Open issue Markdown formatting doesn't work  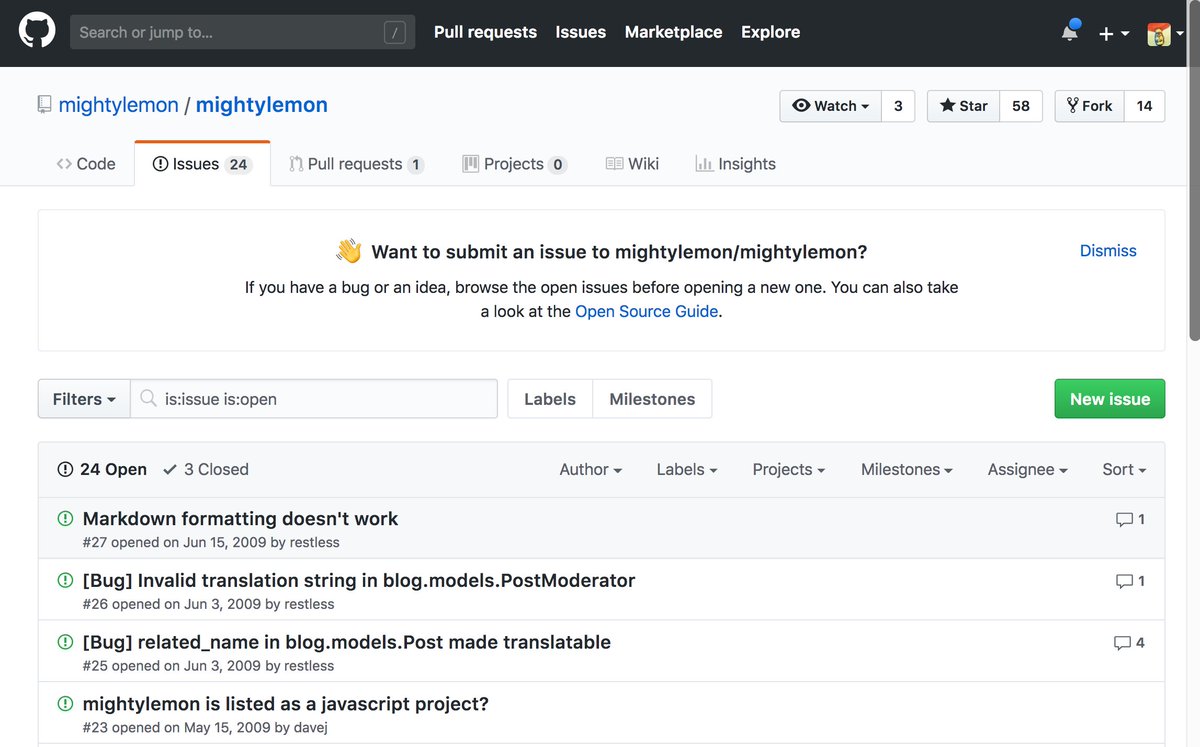240,519
